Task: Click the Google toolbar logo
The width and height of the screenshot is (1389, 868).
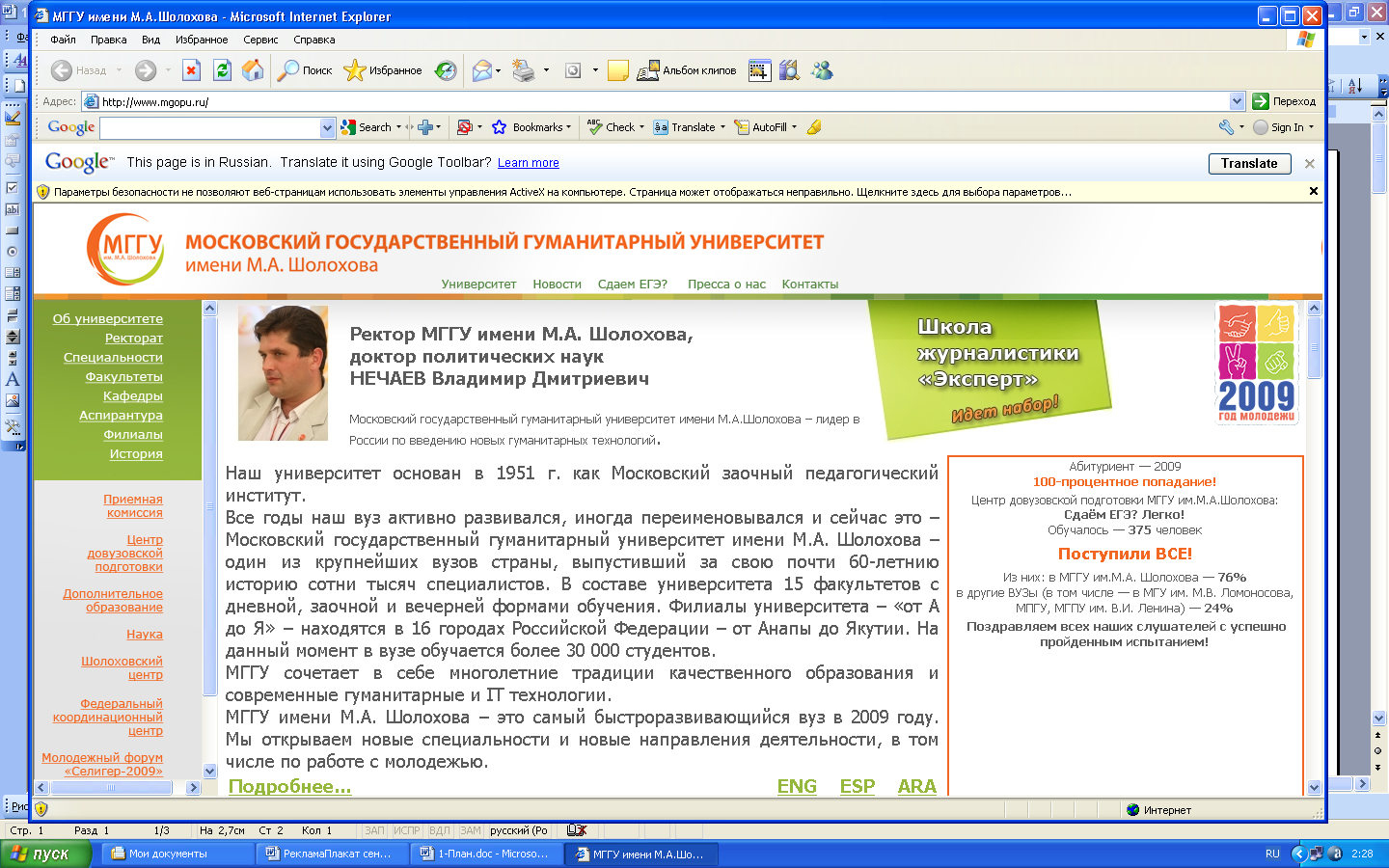Action: click(71, 127)
